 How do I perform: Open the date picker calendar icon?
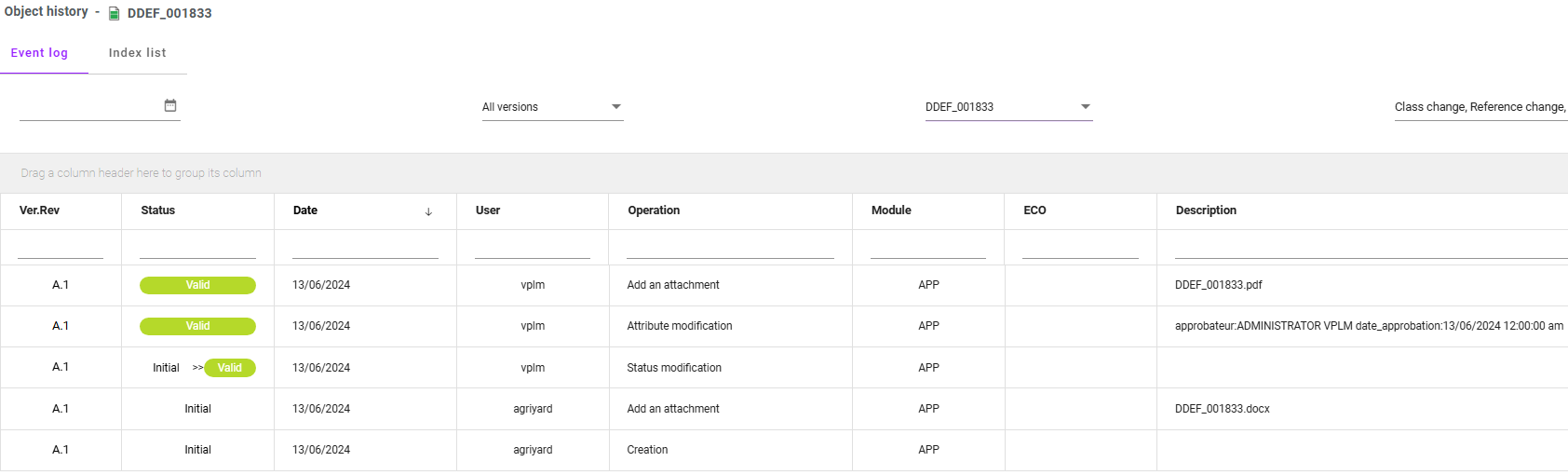coord(170,105)
